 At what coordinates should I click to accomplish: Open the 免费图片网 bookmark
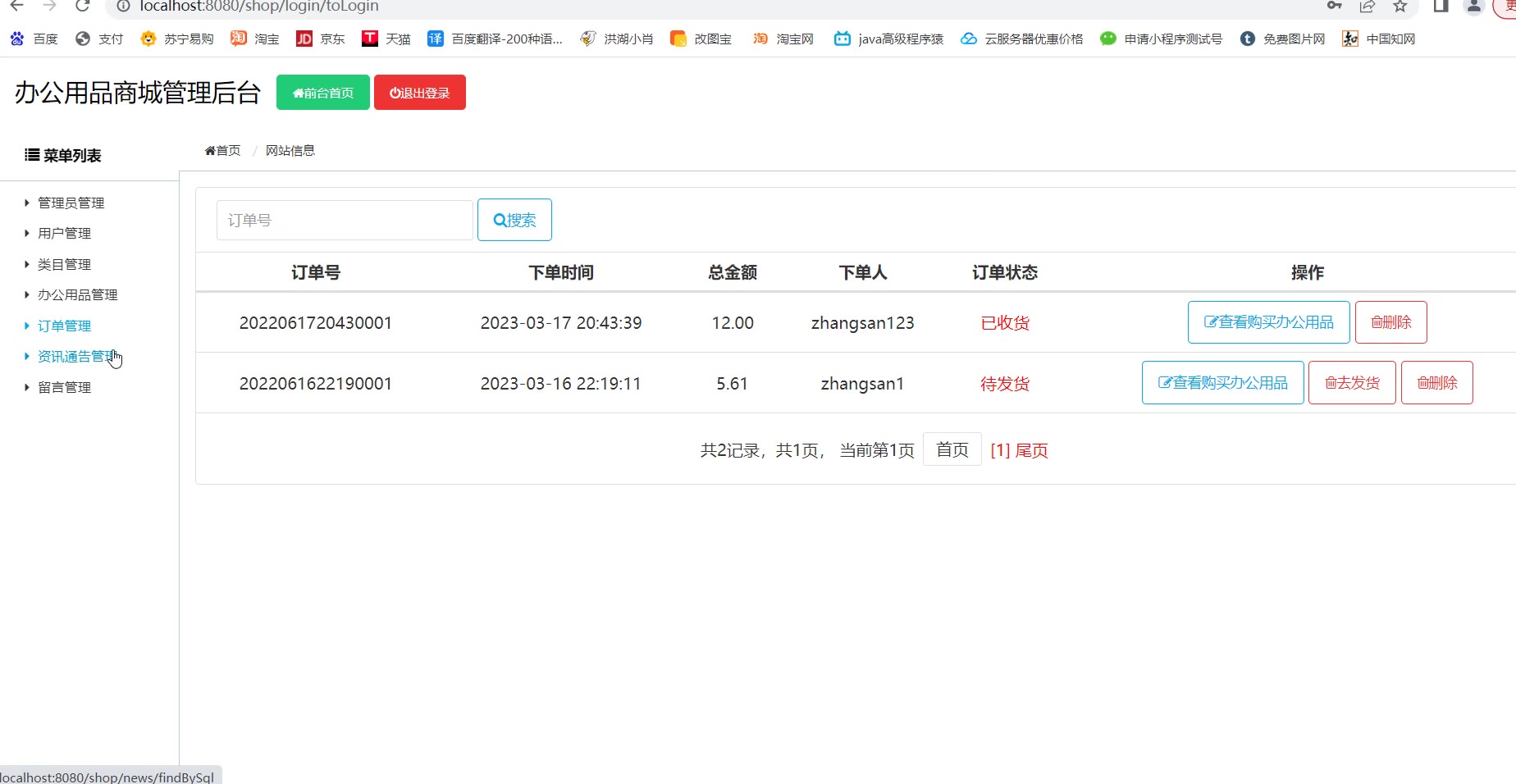click(1282, 39)
